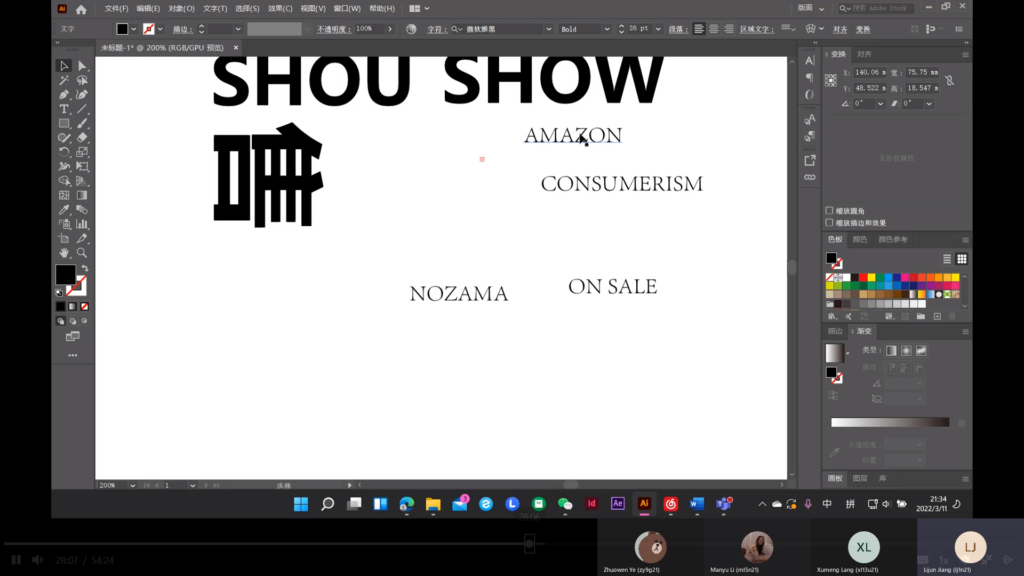Select the Hand tool
This screenshot has height=576, width=1024.
[64, 253]
